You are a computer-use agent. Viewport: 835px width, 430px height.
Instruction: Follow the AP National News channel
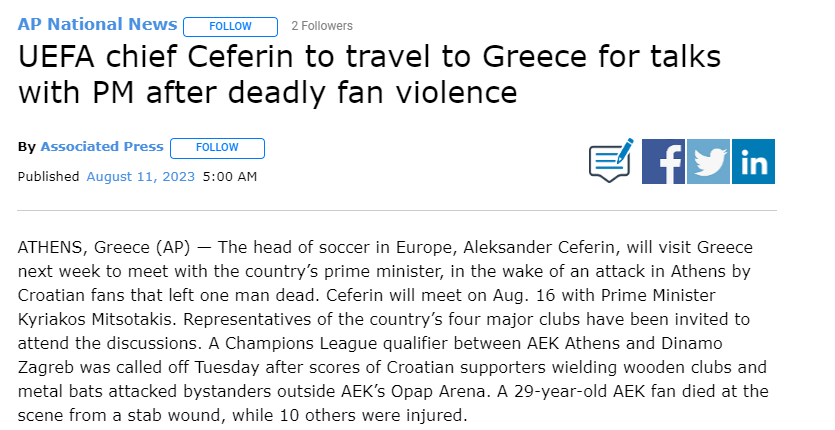231,26
